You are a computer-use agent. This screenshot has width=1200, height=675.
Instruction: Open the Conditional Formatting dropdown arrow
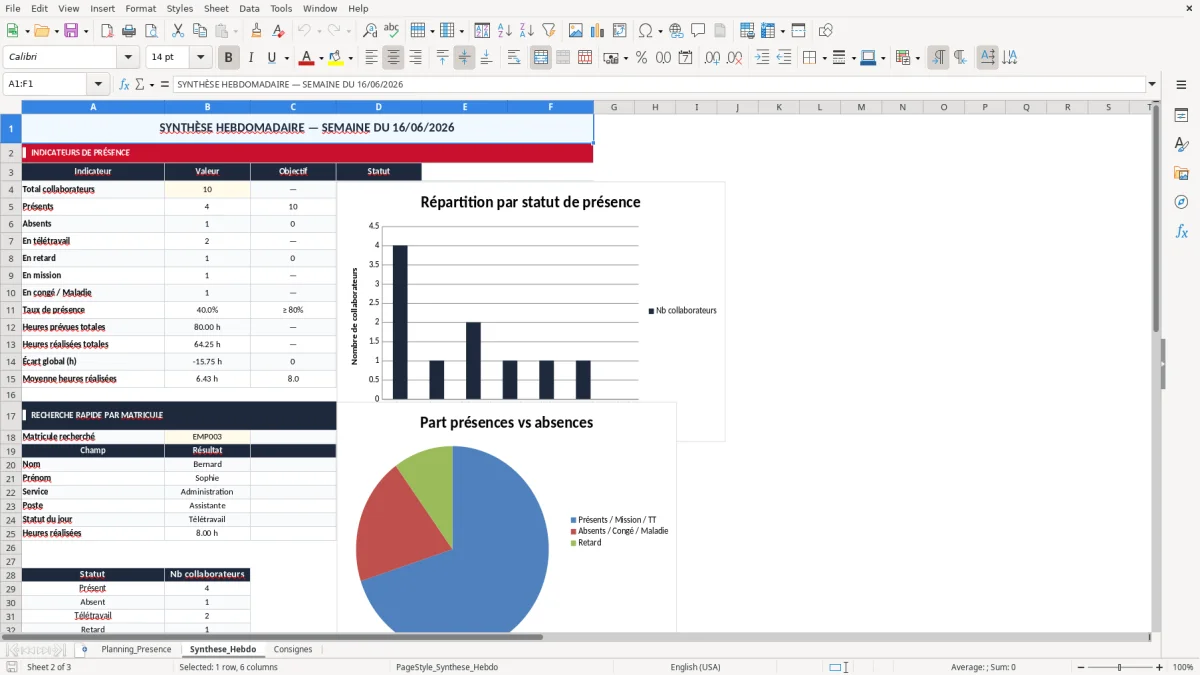click(x=917, y=58)
